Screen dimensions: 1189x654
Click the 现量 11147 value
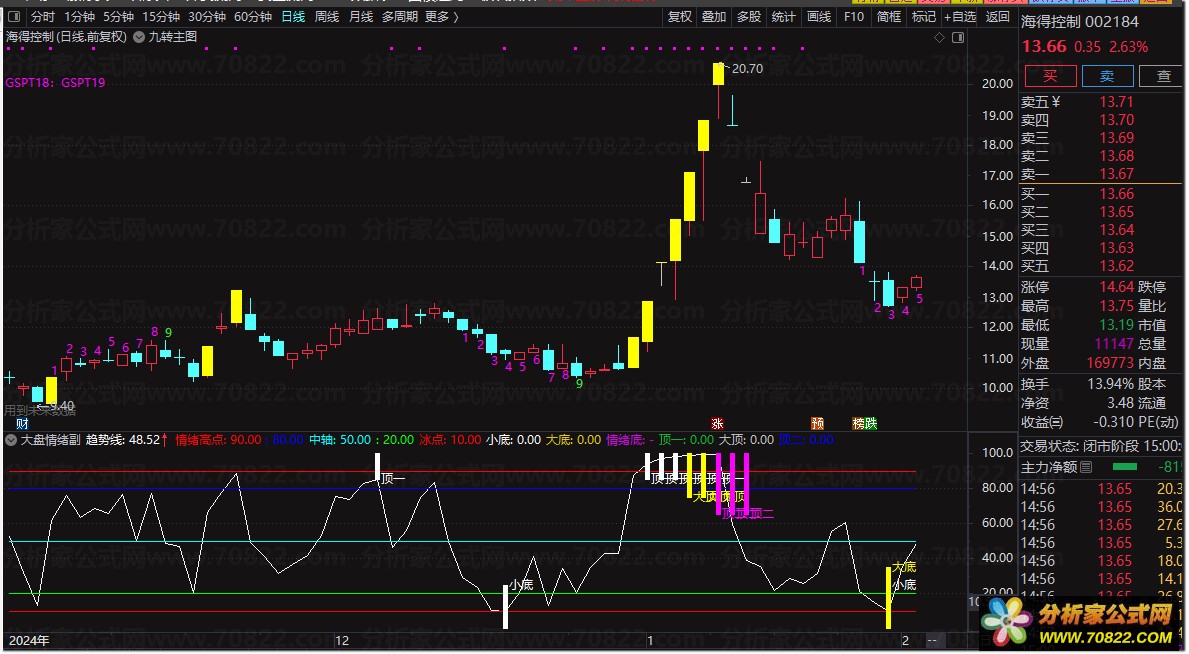[1115, 344]
